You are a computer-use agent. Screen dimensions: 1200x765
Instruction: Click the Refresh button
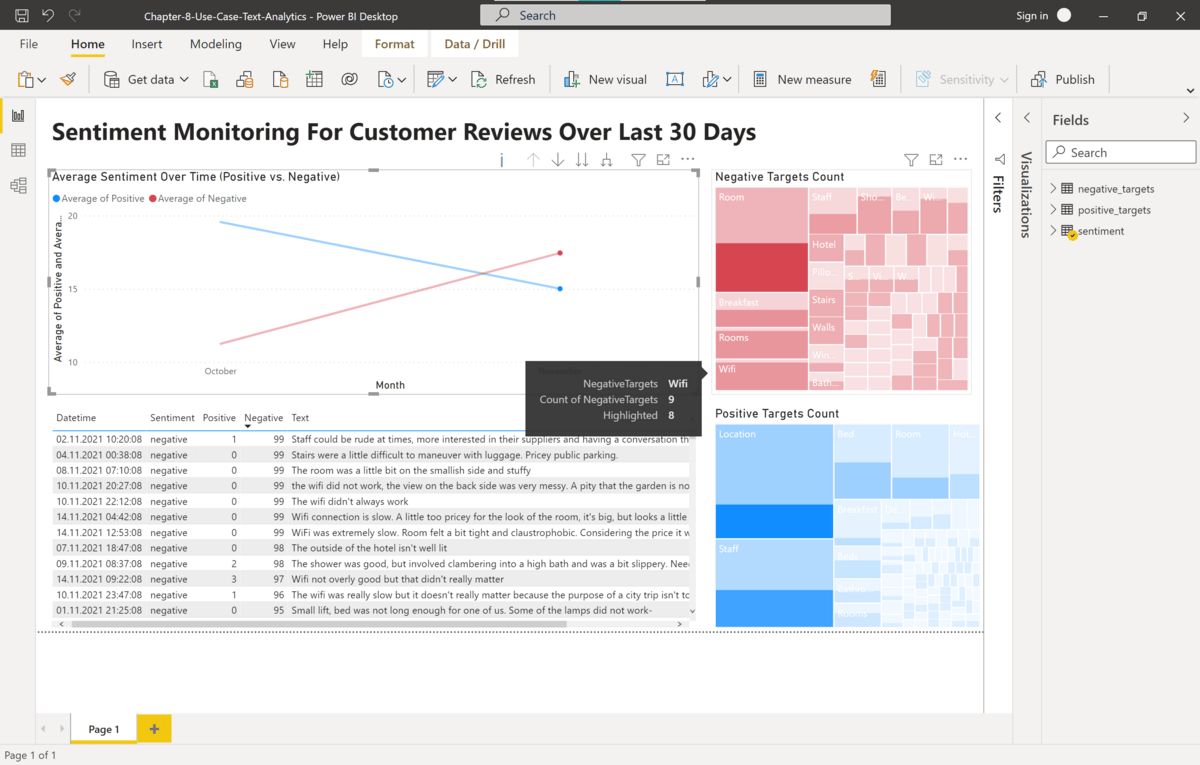(504, 79)
